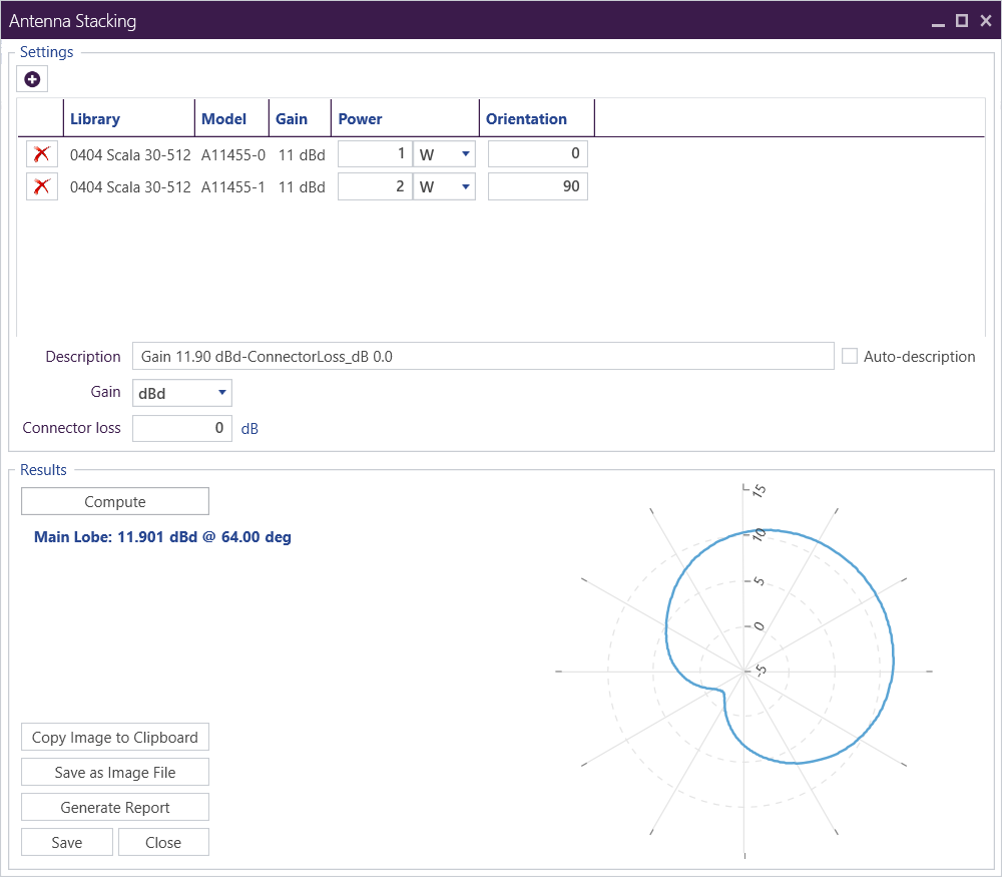The height and width of the screenshot is (877, 1002).
Task: Click the Generate Report button
Action: pos(115,808)
